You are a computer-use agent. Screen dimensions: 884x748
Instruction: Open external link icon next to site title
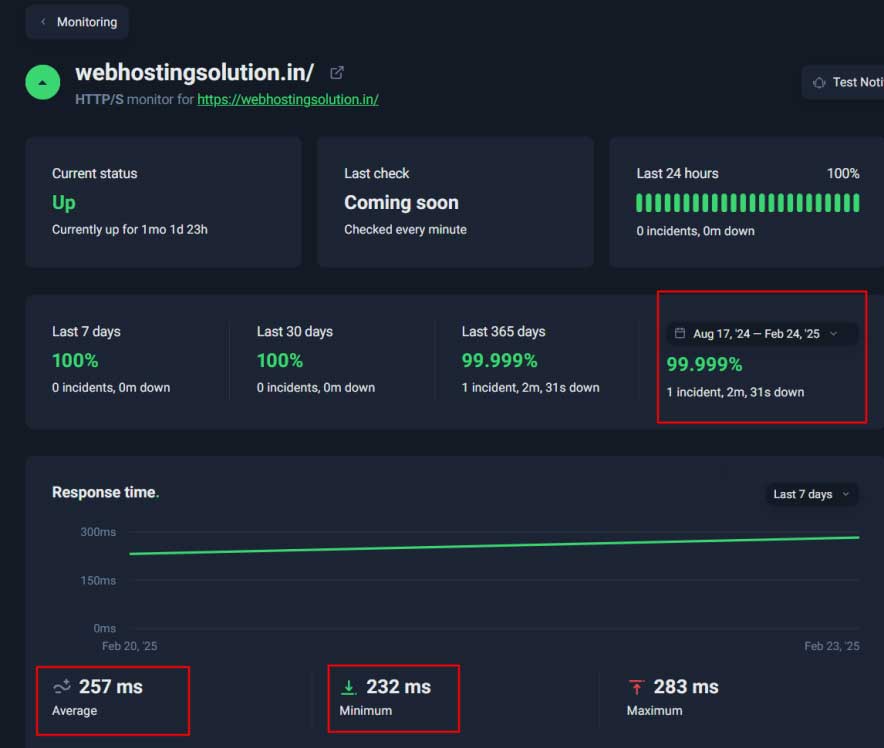(x=337, y=73)
